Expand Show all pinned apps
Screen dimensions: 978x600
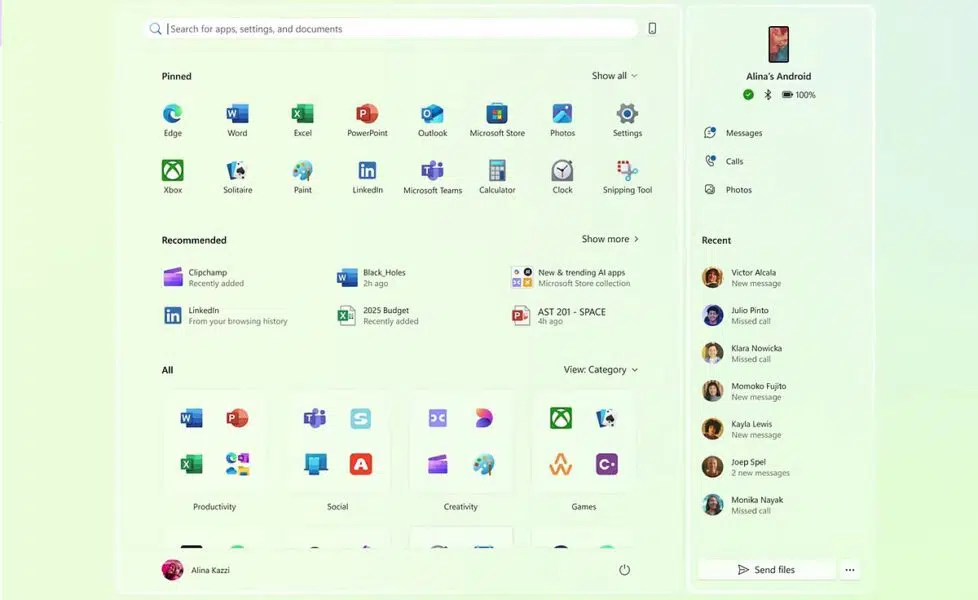click(614, 75)
